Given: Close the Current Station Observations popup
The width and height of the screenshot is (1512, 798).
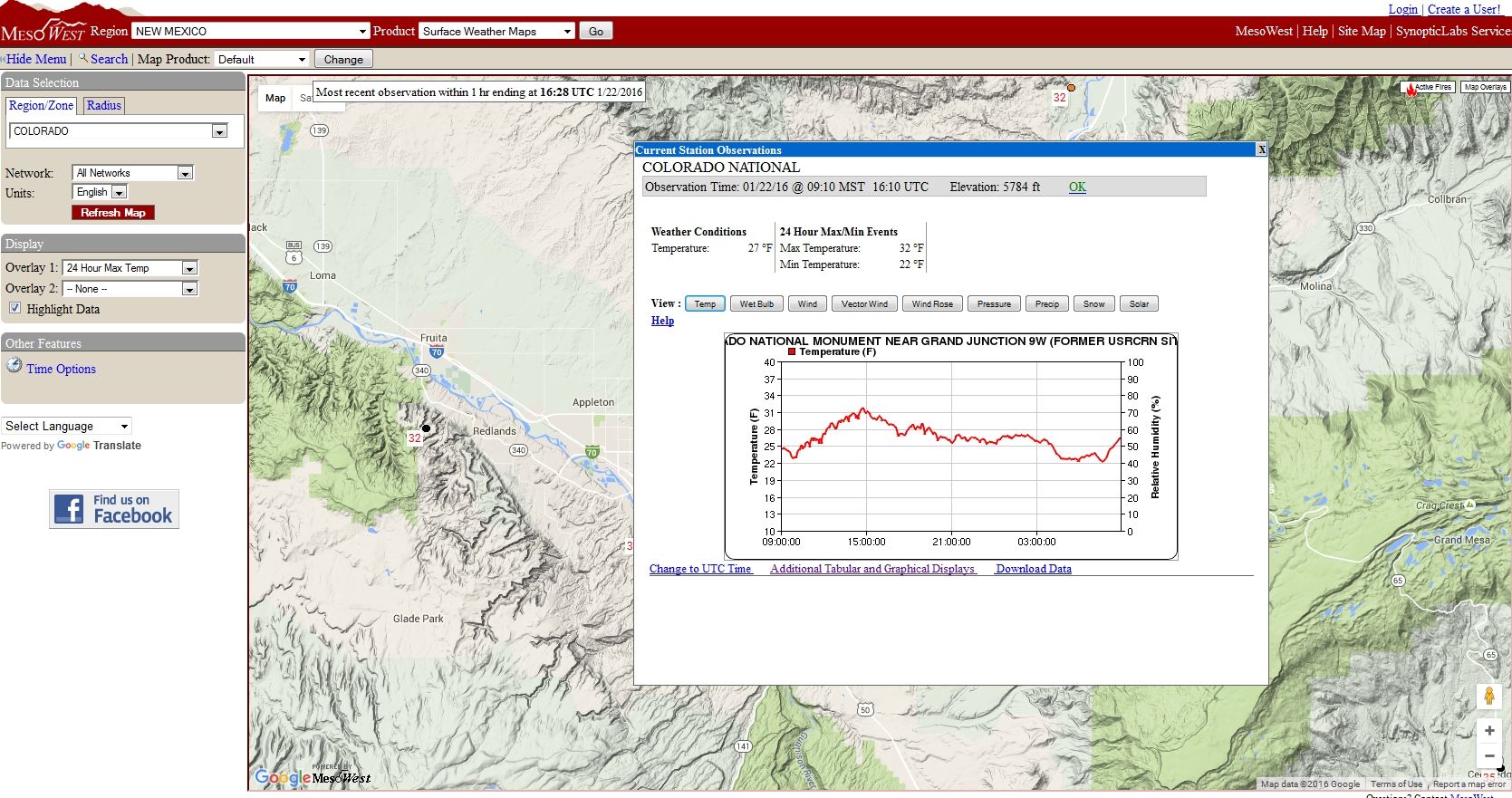Looking at the screenshot, I should click(1261, 149).
